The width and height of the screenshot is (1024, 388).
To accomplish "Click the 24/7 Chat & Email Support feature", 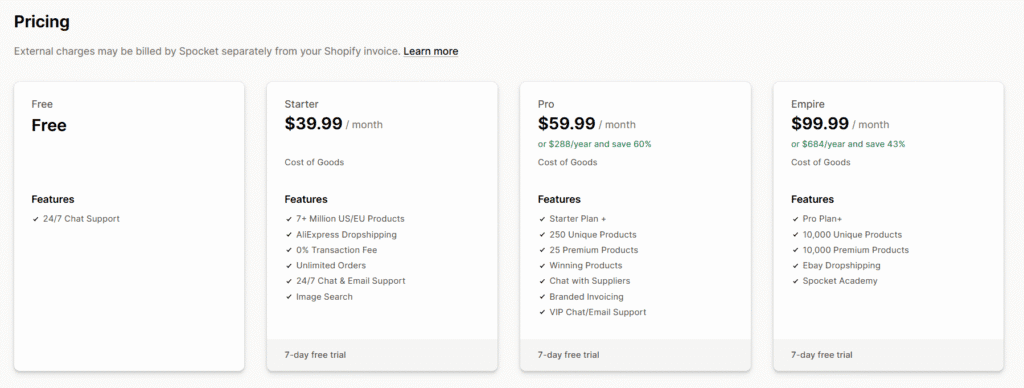I will tap(351, 281).
